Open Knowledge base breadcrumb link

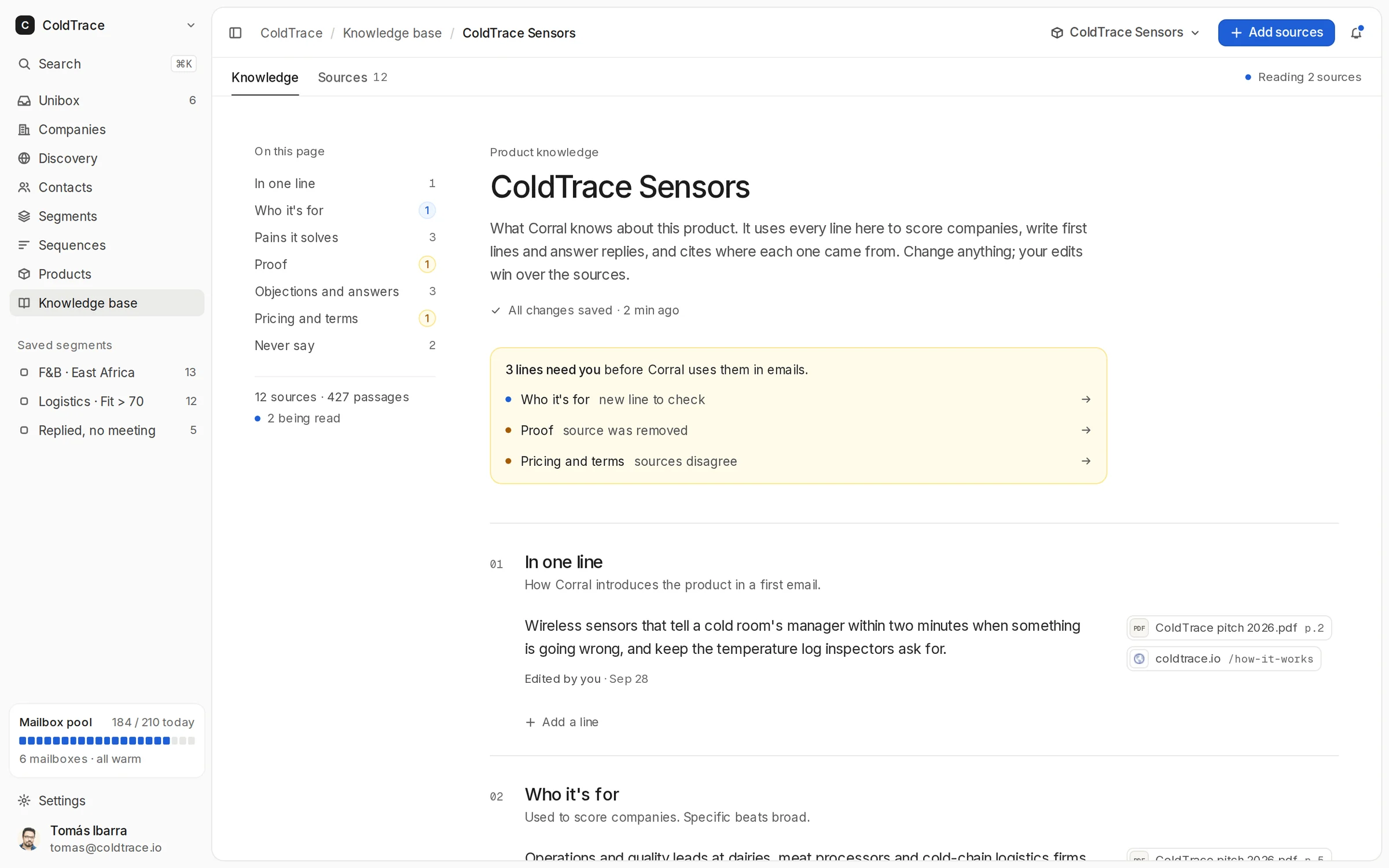click(x=392, y=33)
